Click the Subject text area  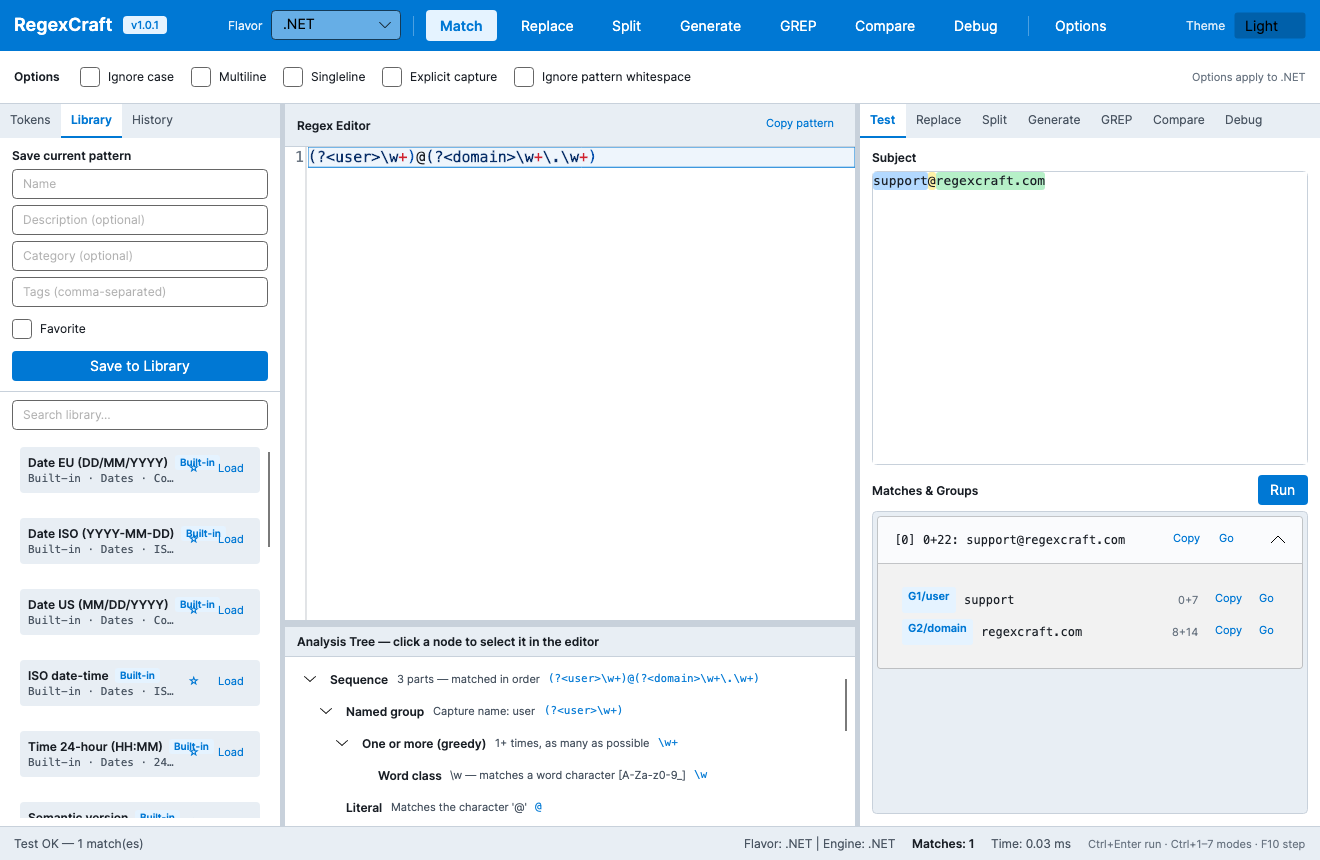[1090, 318]
